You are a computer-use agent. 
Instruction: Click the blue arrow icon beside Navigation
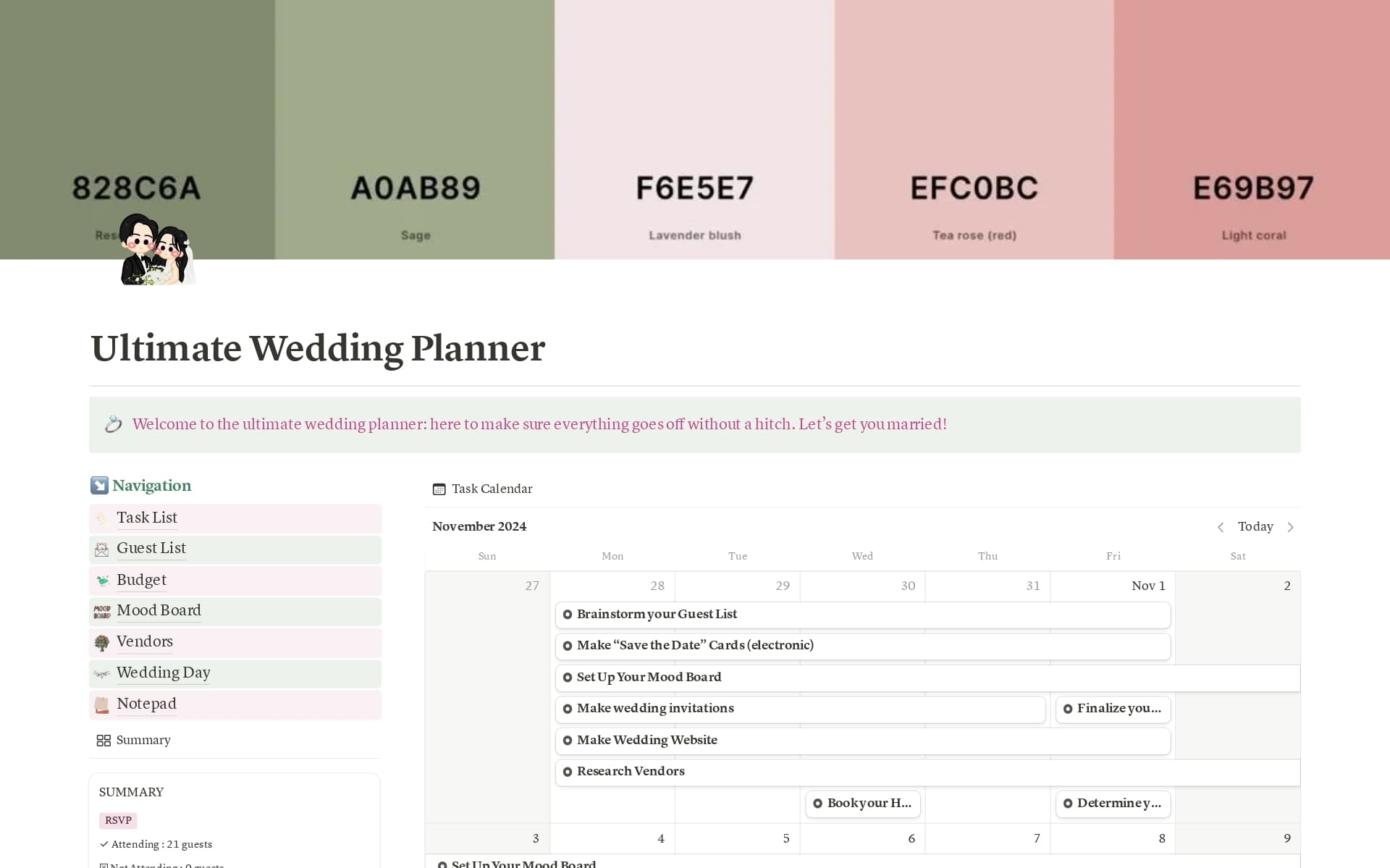(x=99, y=485)
